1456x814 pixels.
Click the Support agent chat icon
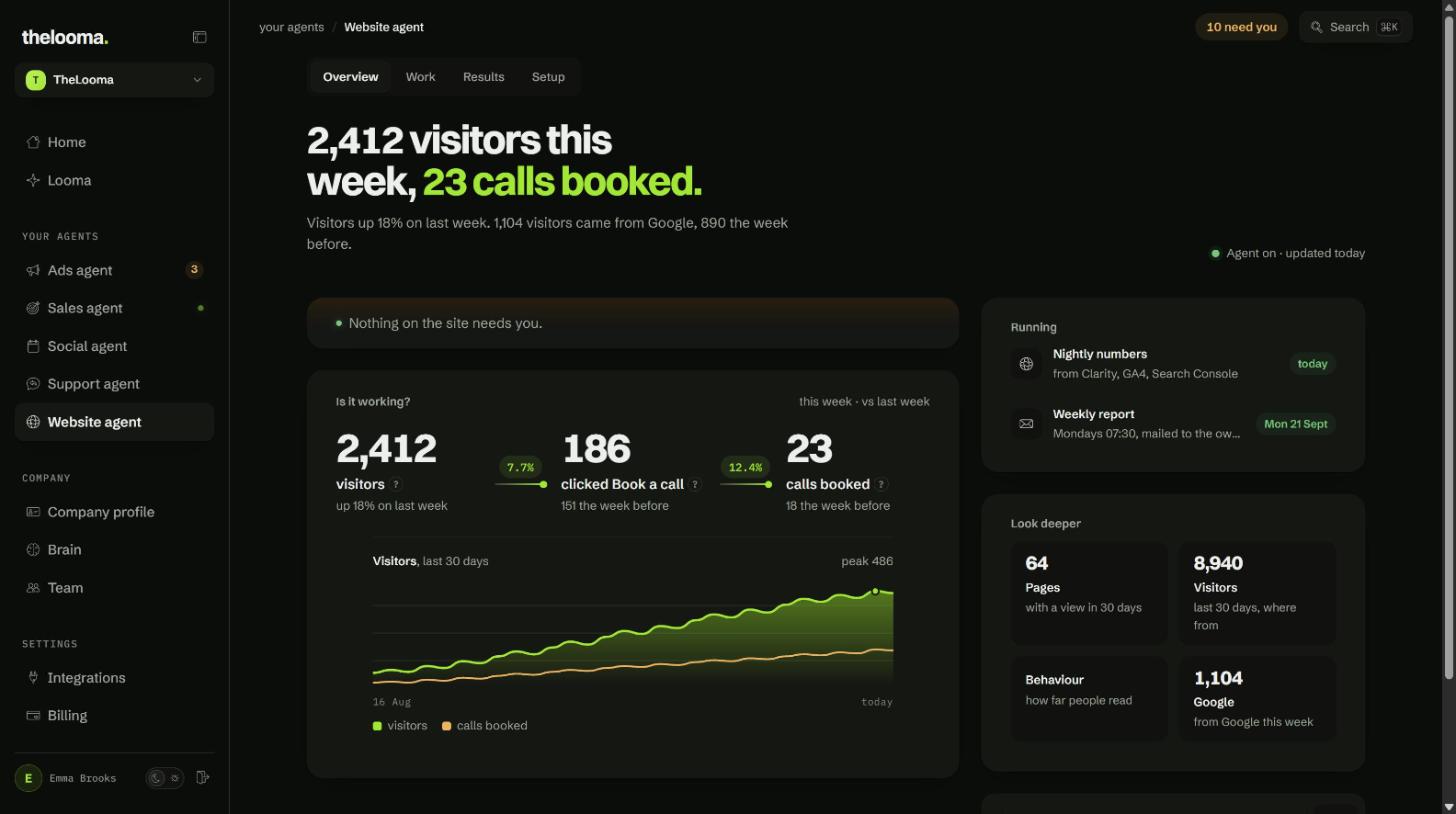(33, 384)
